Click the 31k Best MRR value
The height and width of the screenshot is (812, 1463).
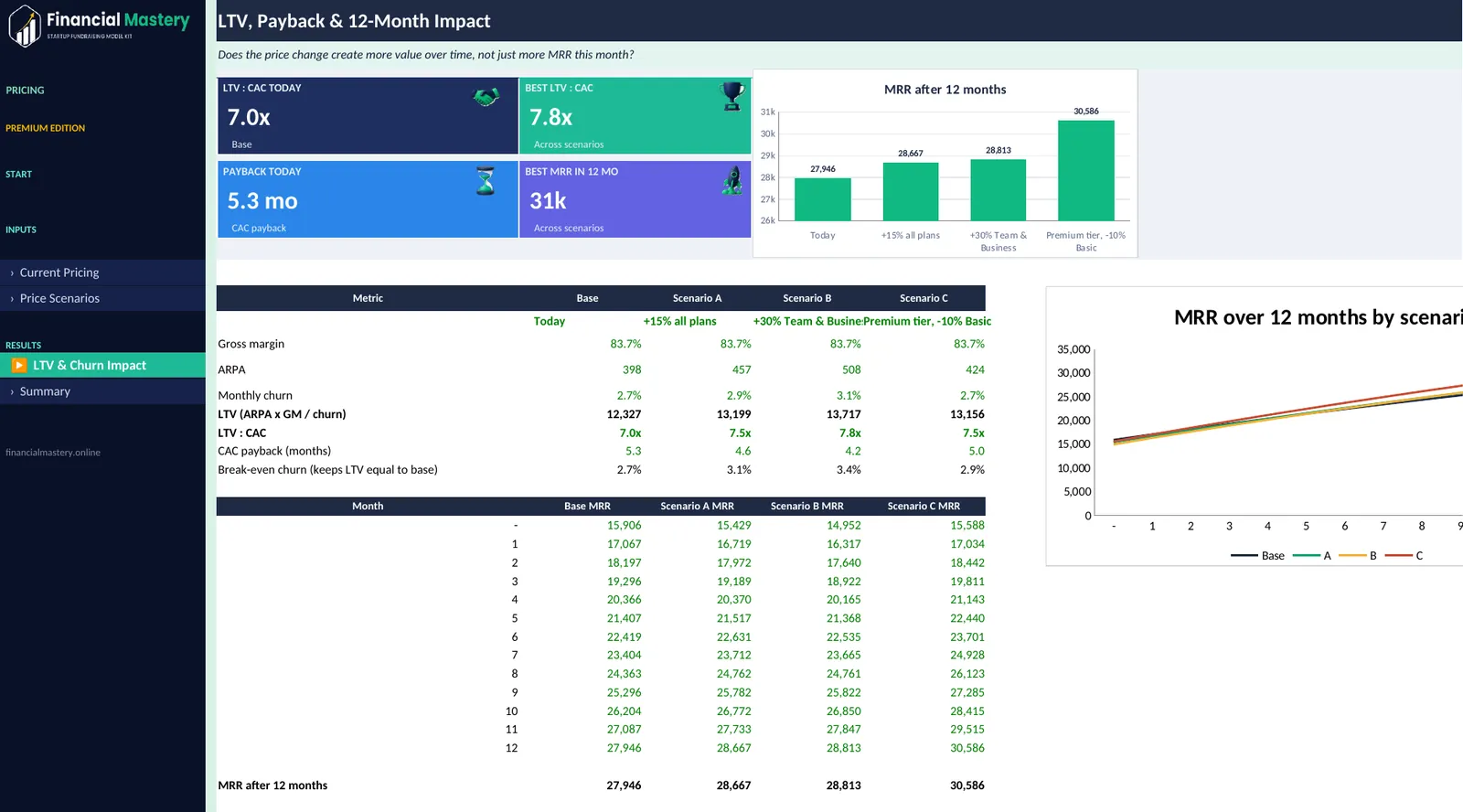pos(548,201)
